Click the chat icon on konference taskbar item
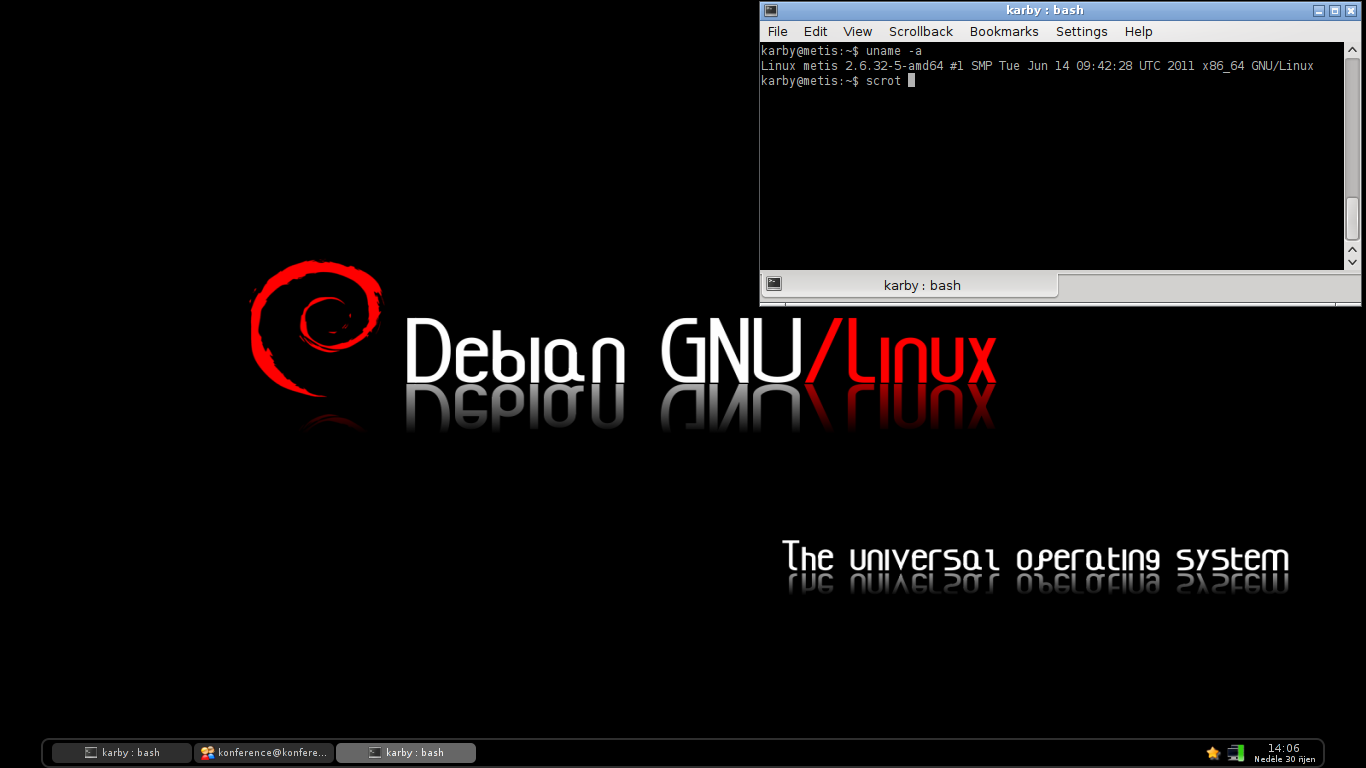 (x=207, y=753)
